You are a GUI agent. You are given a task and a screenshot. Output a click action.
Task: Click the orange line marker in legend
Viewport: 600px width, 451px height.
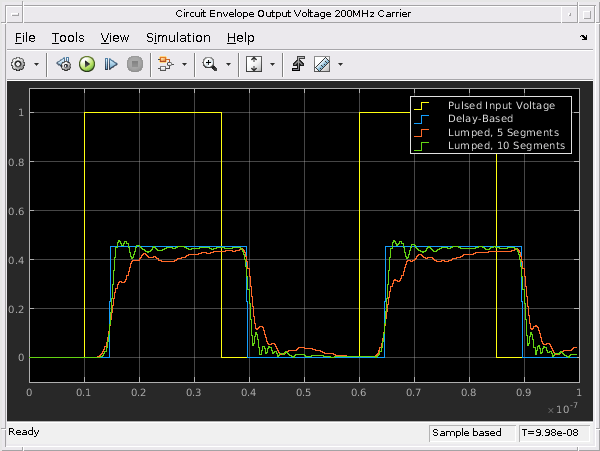click(x=421, y=133)
